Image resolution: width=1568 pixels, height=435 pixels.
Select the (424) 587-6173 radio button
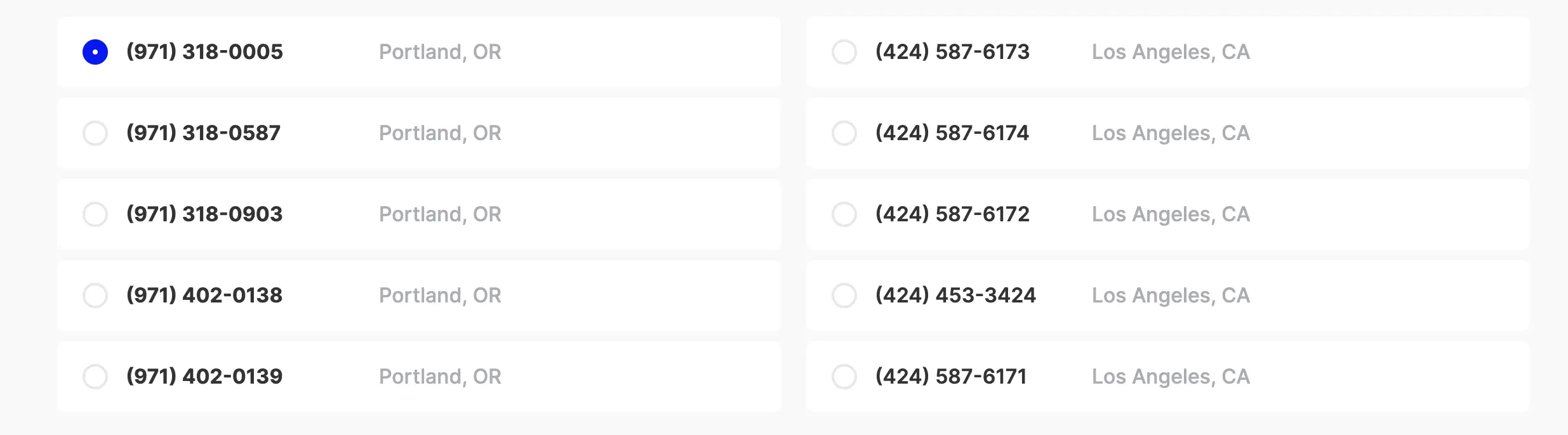(x=844, y=52)
